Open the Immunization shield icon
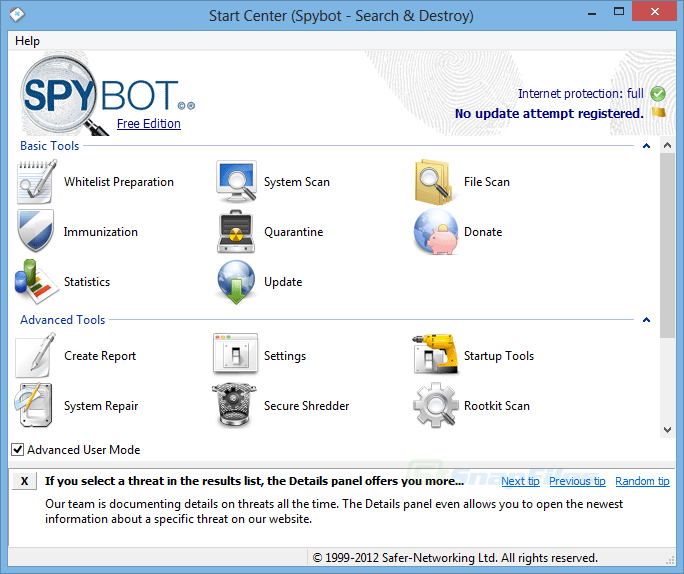684x574 pixels. click(36, 231)
